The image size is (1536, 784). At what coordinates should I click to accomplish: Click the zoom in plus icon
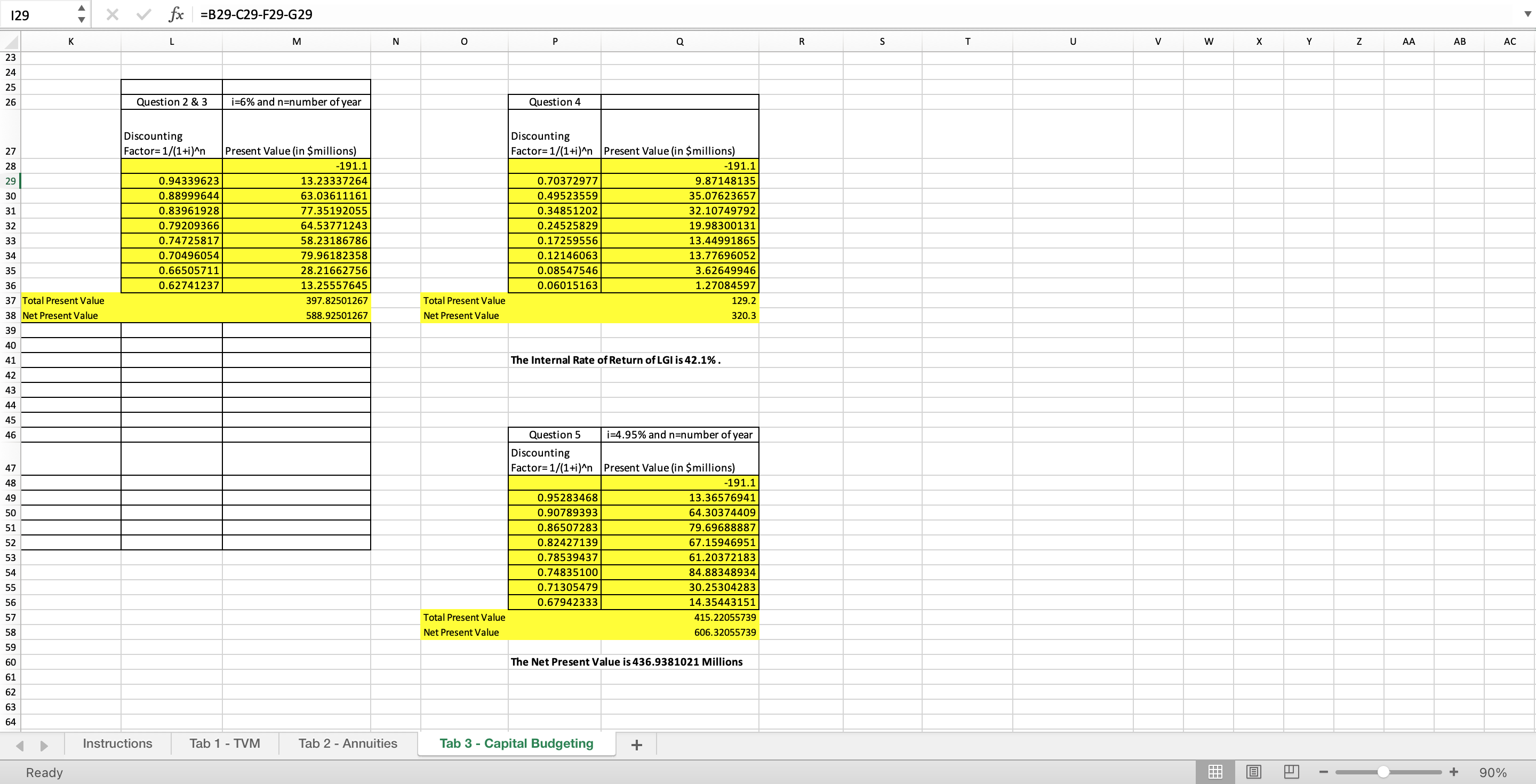pyautogui.click(x=1454, y=772)
